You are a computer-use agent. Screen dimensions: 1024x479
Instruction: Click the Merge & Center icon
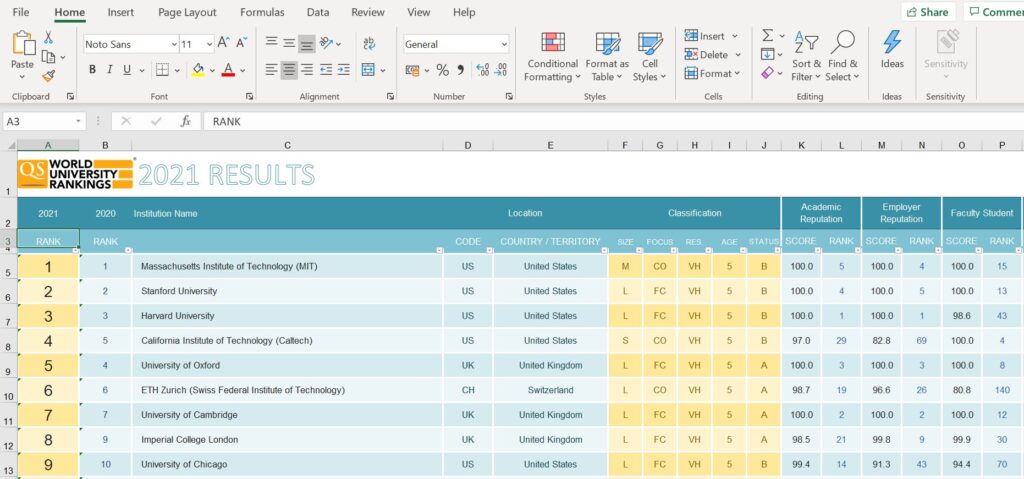point(368,70)
